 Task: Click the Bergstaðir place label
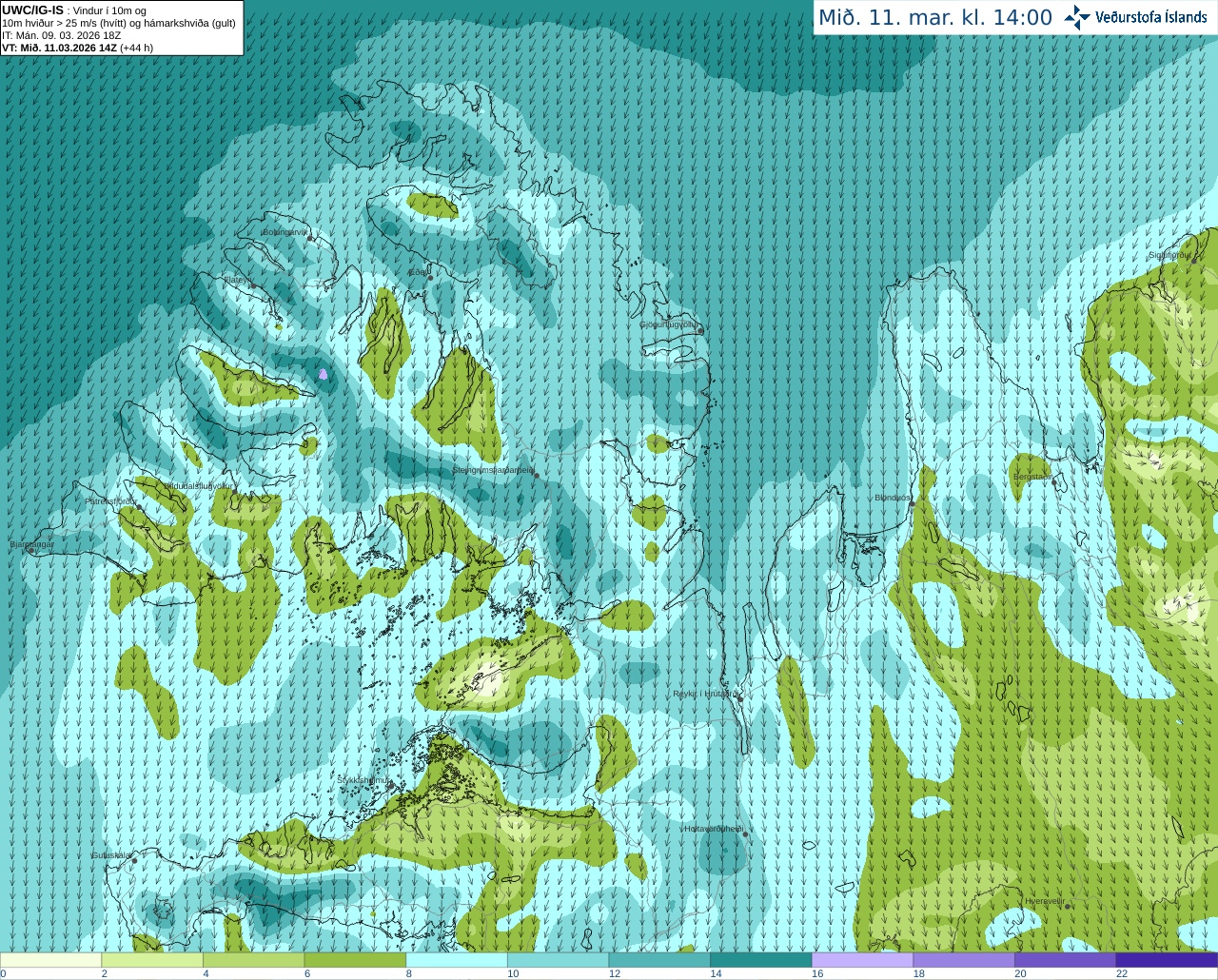pos(1032,476)
